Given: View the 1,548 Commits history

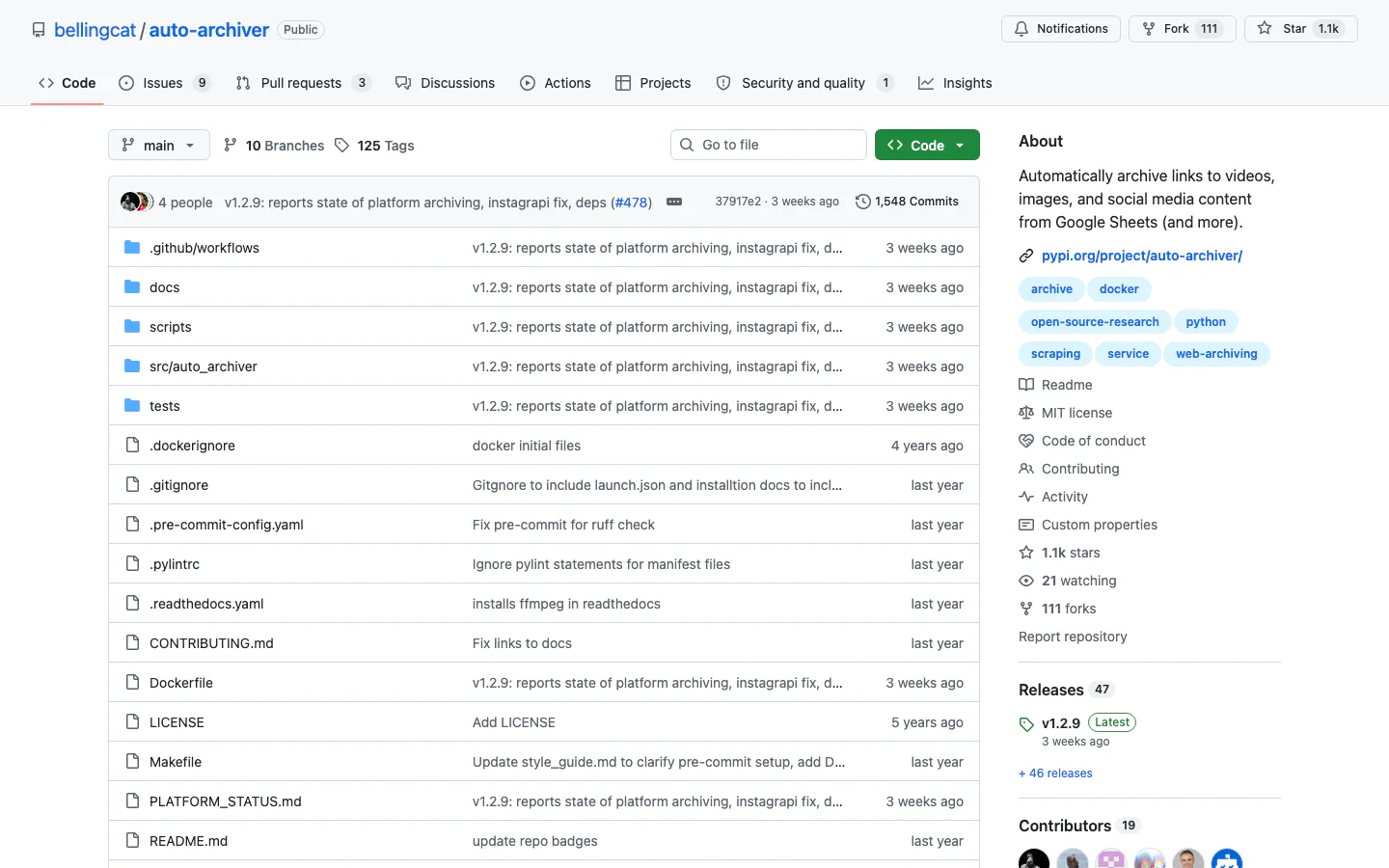Looking at the screenshot, I should click(907, 202).
